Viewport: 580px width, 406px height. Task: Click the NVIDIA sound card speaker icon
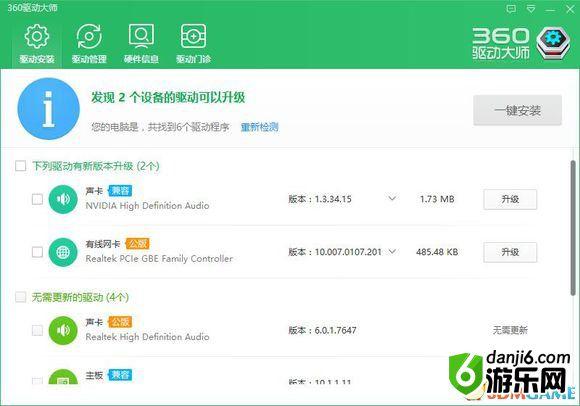coord(63,199)
